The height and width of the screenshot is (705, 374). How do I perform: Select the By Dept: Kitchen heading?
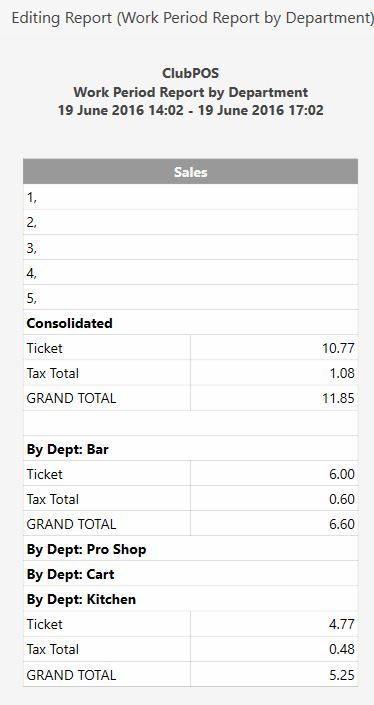coord(81,599)
